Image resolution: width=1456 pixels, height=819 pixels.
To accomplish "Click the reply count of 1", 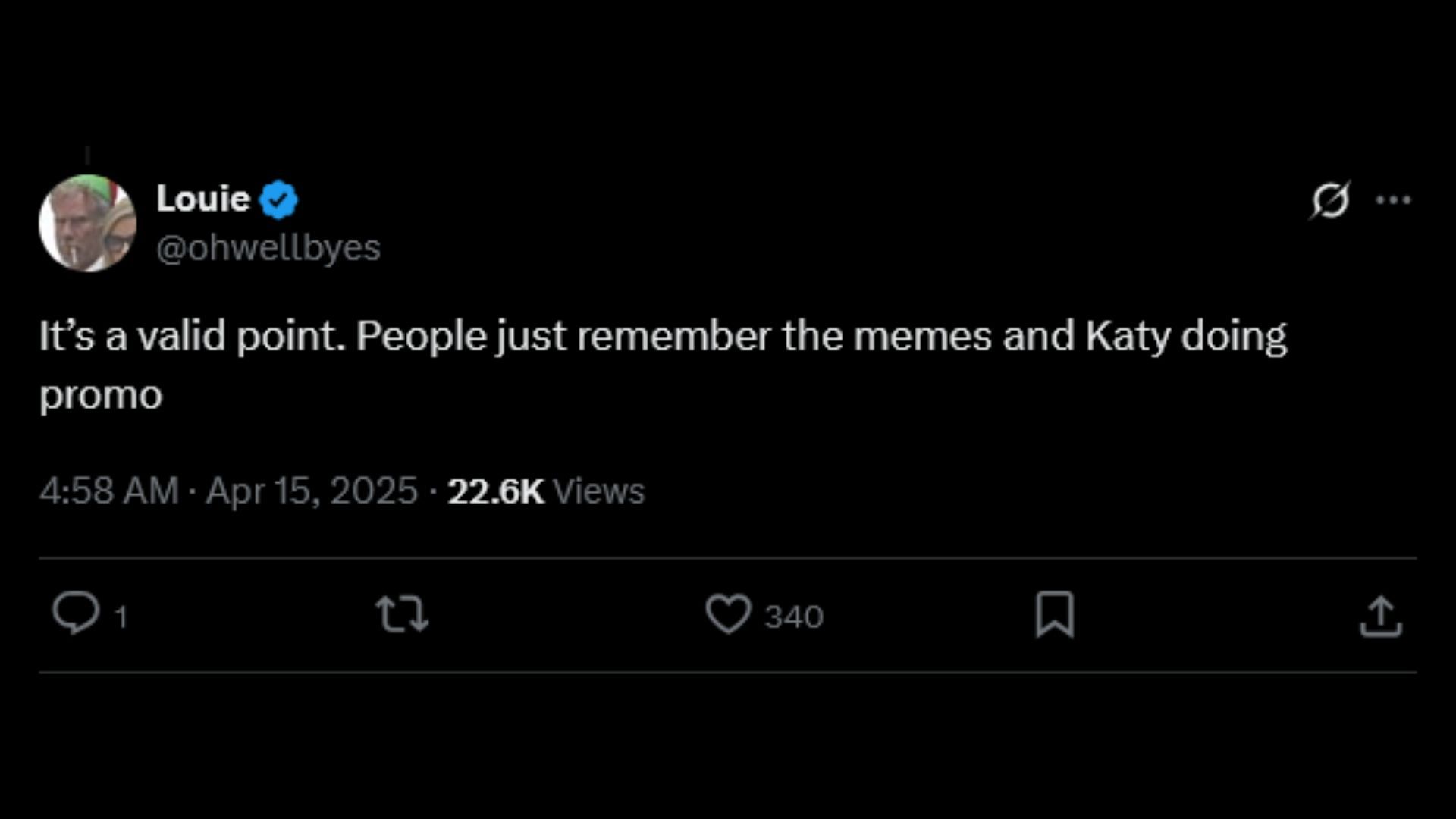I will [x=121, y=617].
